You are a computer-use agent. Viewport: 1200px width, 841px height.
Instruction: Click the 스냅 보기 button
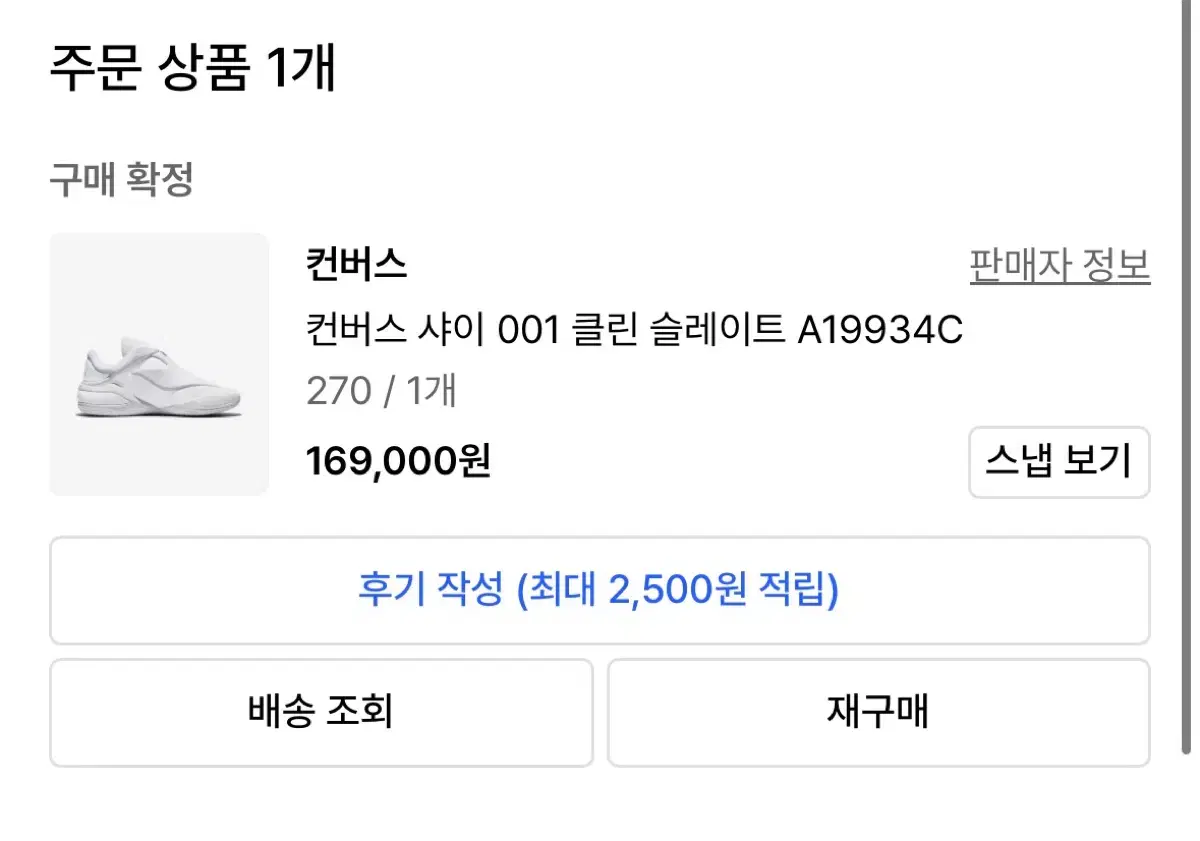(x=1059, y=462)
